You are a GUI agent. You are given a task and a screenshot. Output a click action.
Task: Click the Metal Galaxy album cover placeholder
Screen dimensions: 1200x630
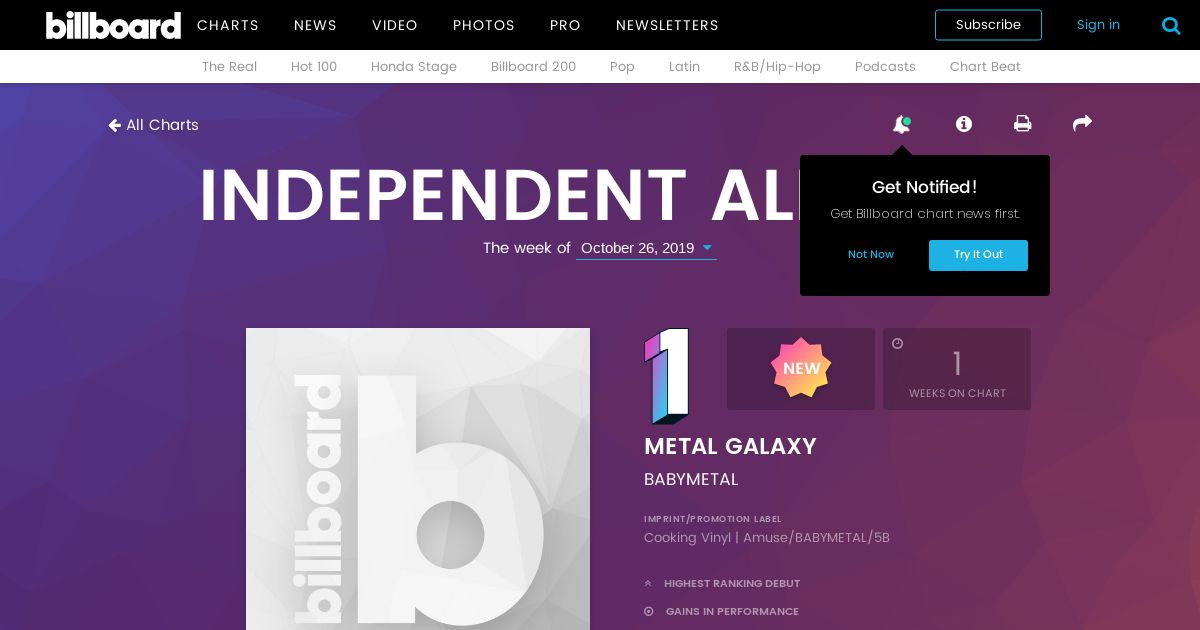pos(418,479)
